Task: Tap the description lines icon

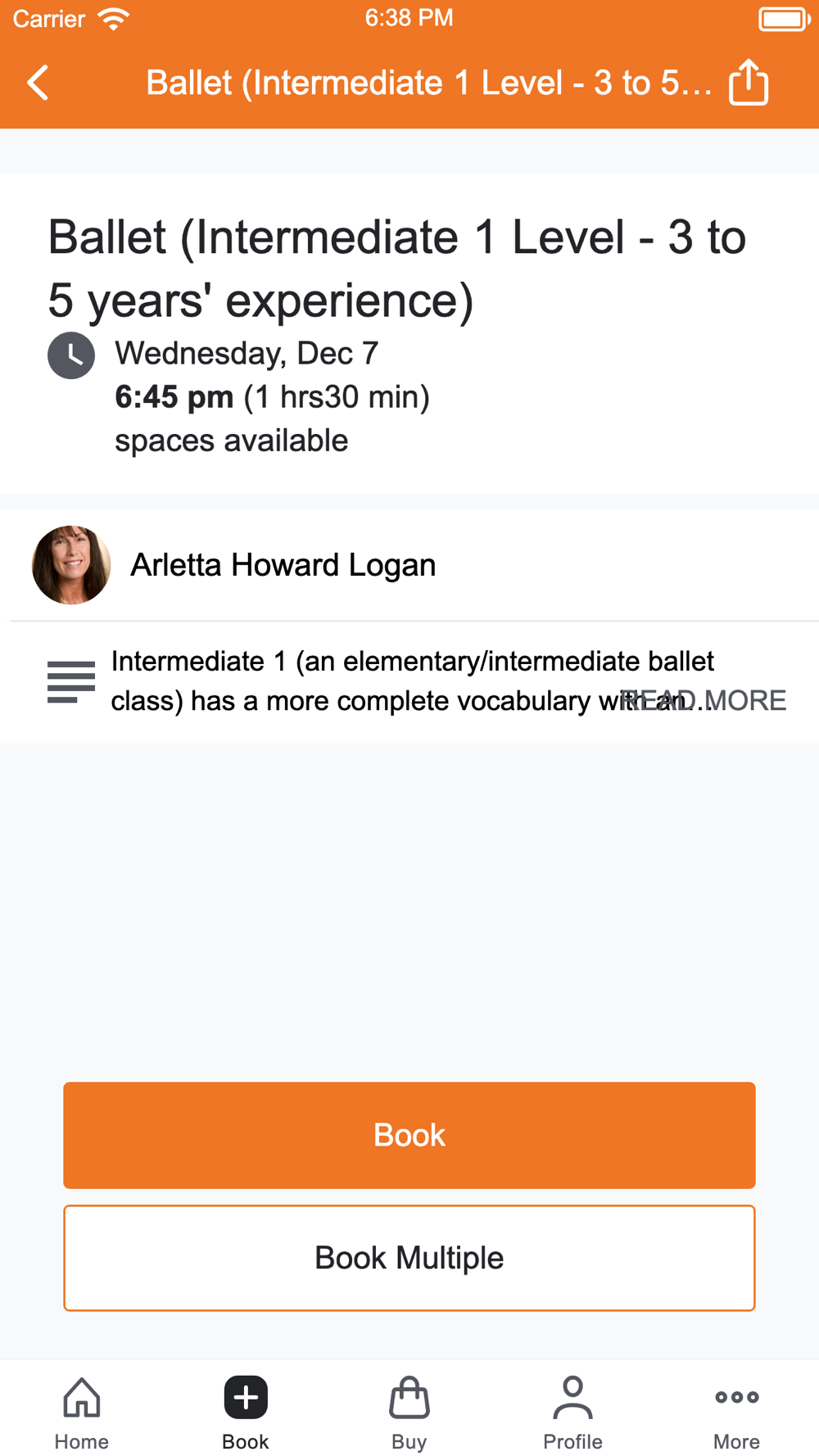Action: pyautogui.click(x=71, y=681)
